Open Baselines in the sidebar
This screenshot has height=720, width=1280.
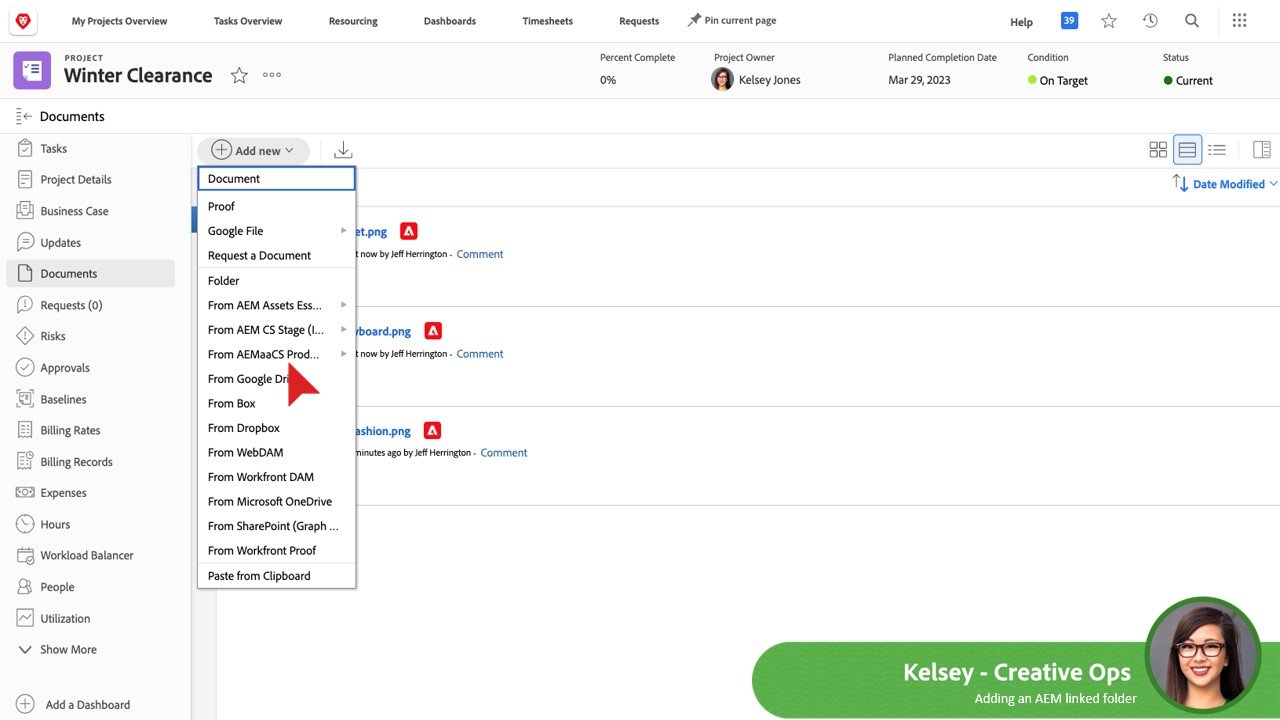(x=90, y=399)
